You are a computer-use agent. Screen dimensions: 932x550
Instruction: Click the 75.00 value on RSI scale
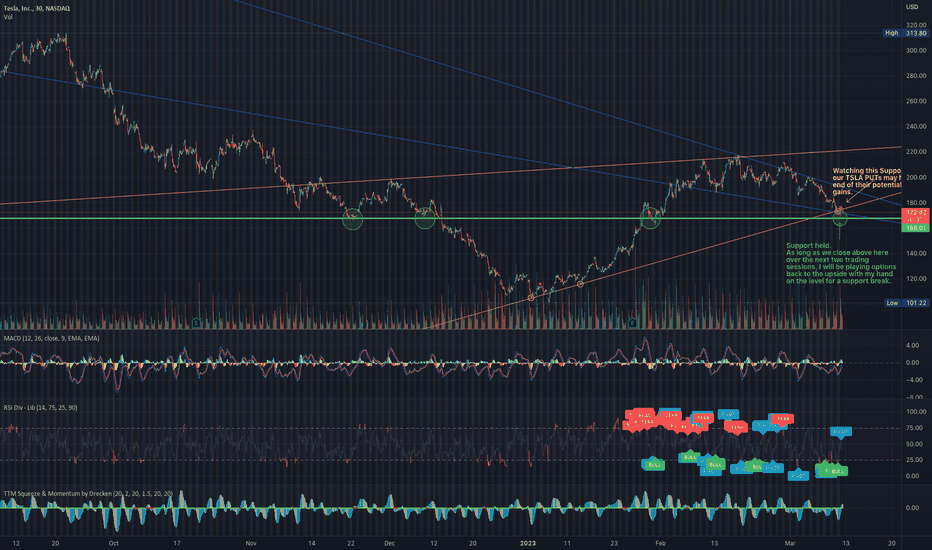pyautogui.click(x=914, y=428)
